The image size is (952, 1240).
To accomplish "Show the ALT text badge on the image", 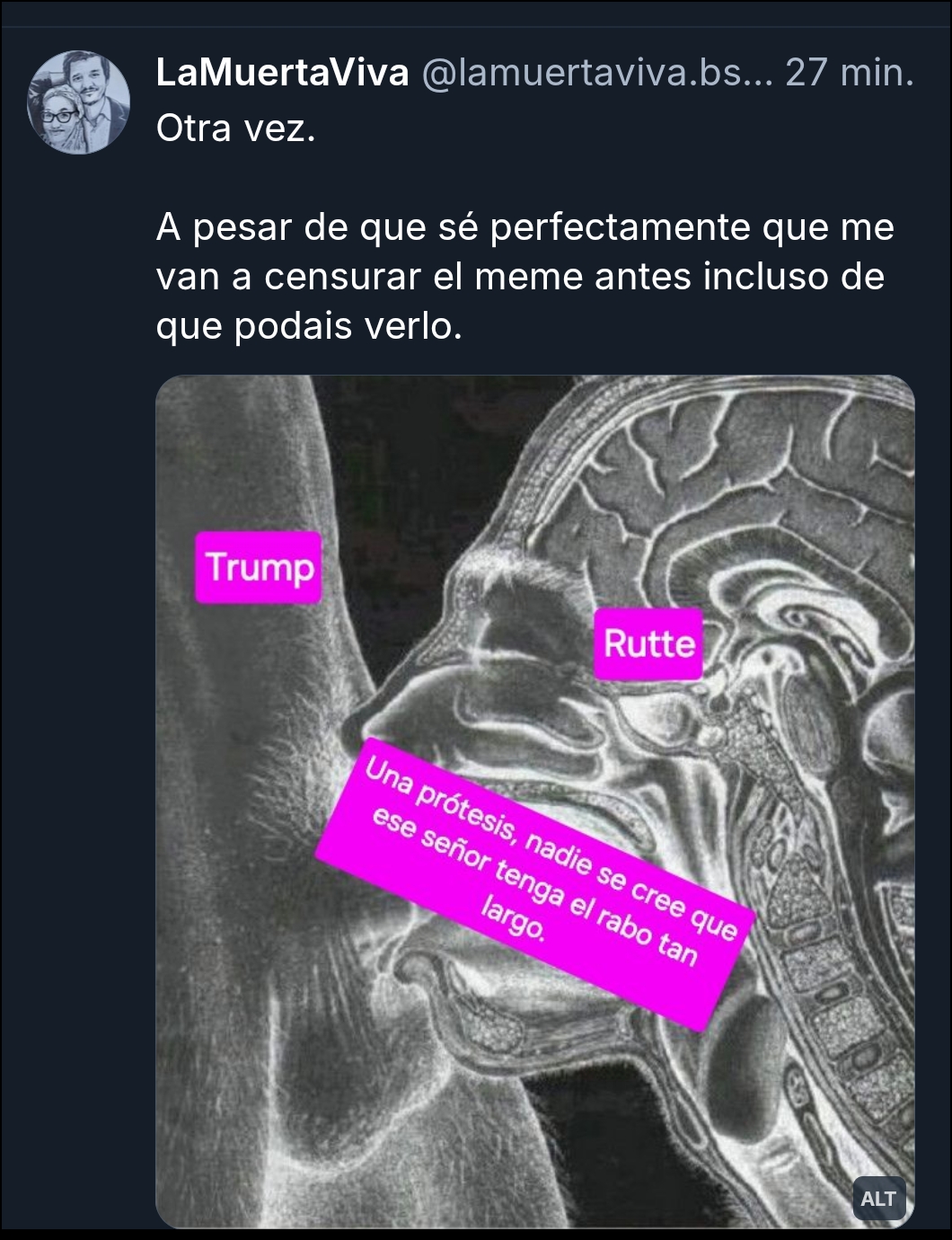I will pos(877,1199).
